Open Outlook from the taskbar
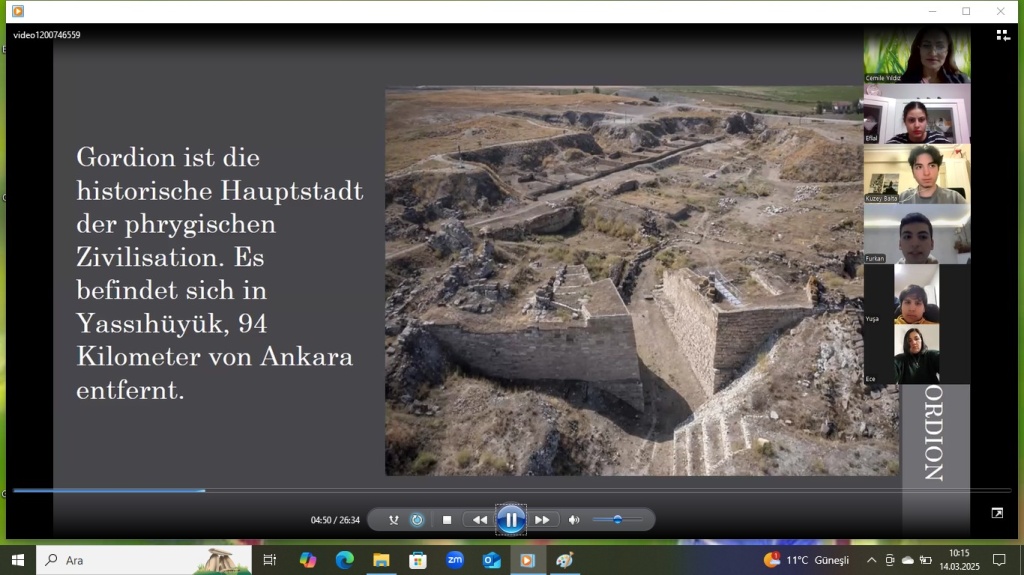 pos(491,560)
